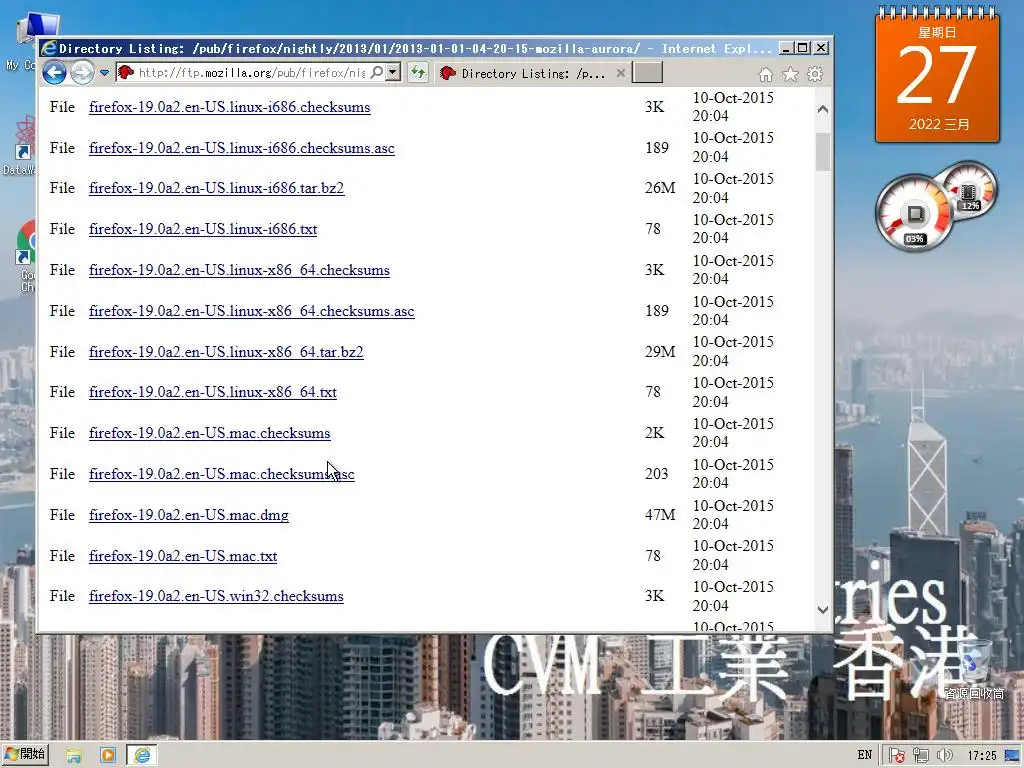Expand the address bar autocomplete dropdown

click(393, 72)
